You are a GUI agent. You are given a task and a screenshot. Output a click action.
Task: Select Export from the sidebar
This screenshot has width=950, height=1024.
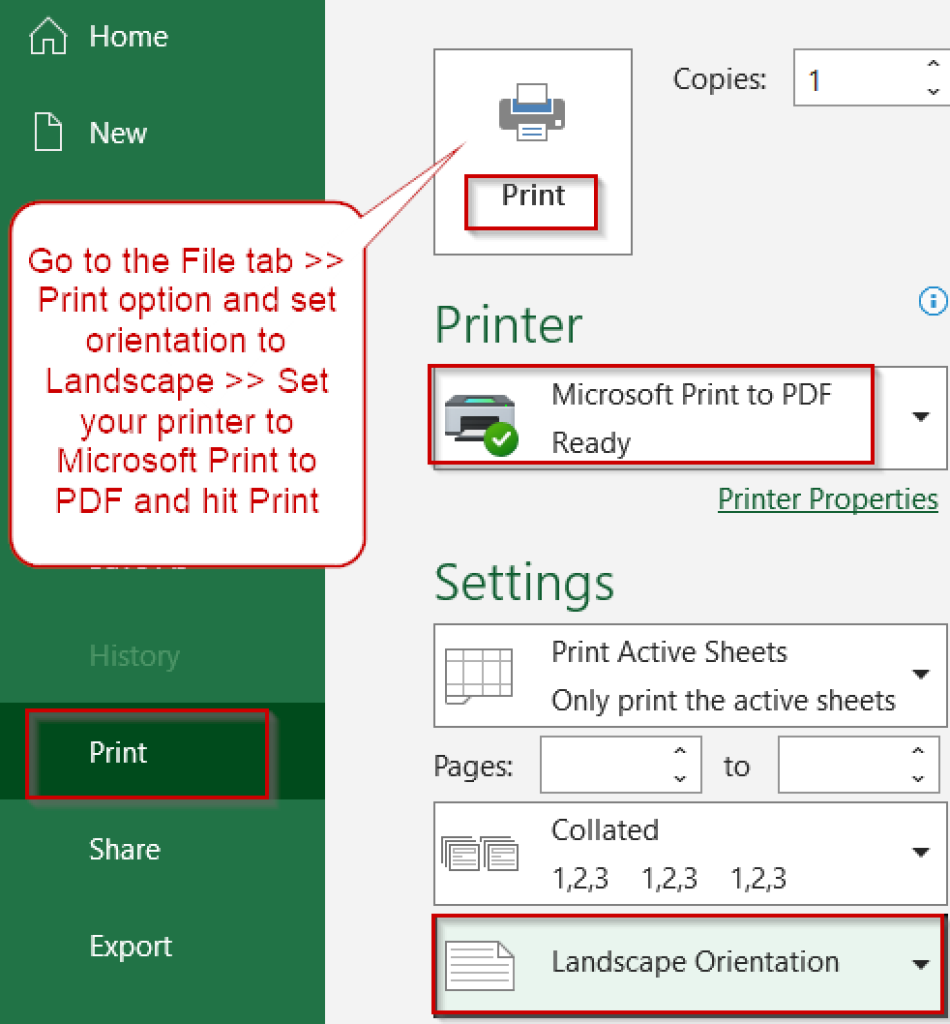pyautogui.click(x=130, y=945)
